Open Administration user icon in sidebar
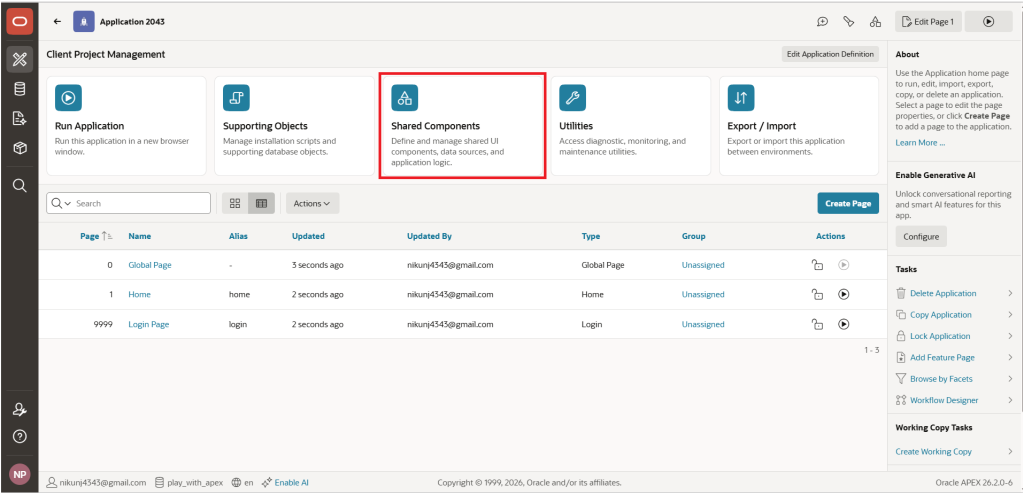 20,410
